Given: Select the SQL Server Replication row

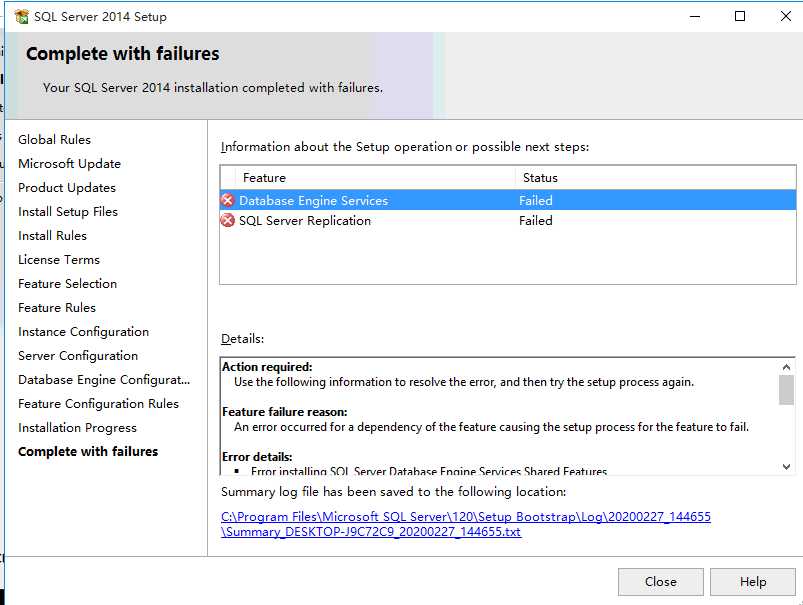Looking at the screenshot, I should 508,221.
